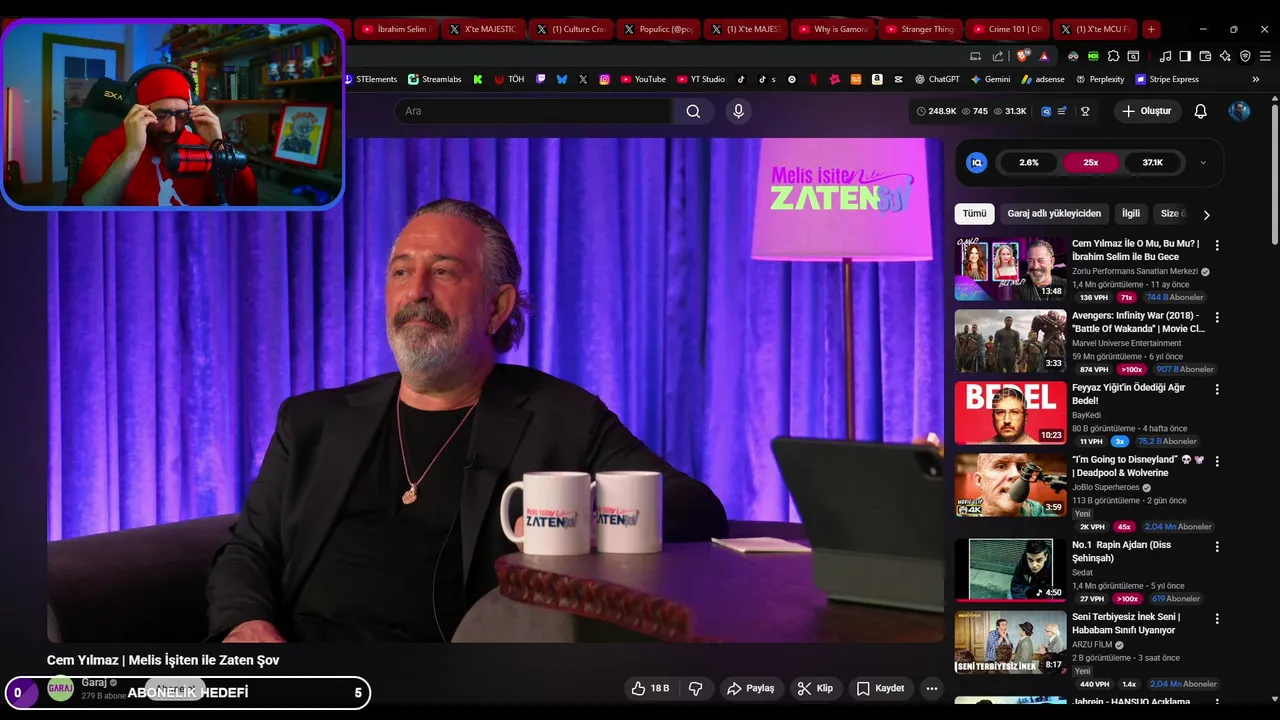
Task: Click the blue vidIQ logo in the score panel
Action: tap(977, 162)
